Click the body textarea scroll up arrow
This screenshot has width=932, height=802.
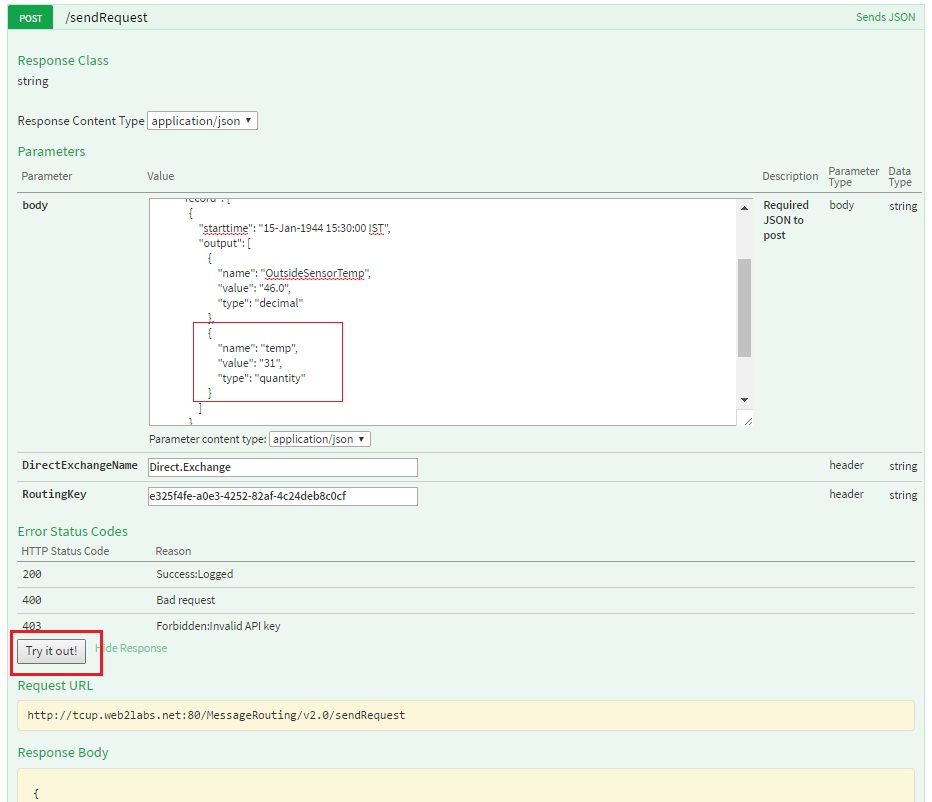coord(744,207)
